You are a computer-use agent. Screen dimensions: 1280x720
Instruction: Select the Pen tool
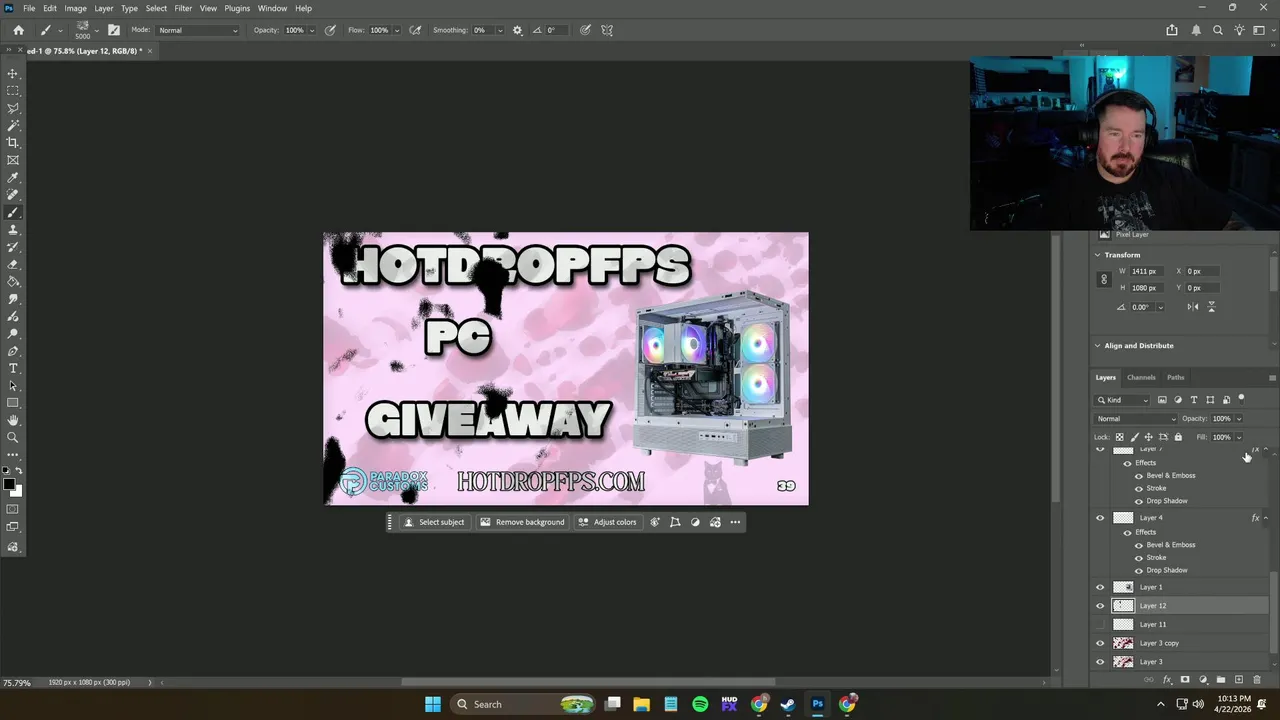pos(13,351)
